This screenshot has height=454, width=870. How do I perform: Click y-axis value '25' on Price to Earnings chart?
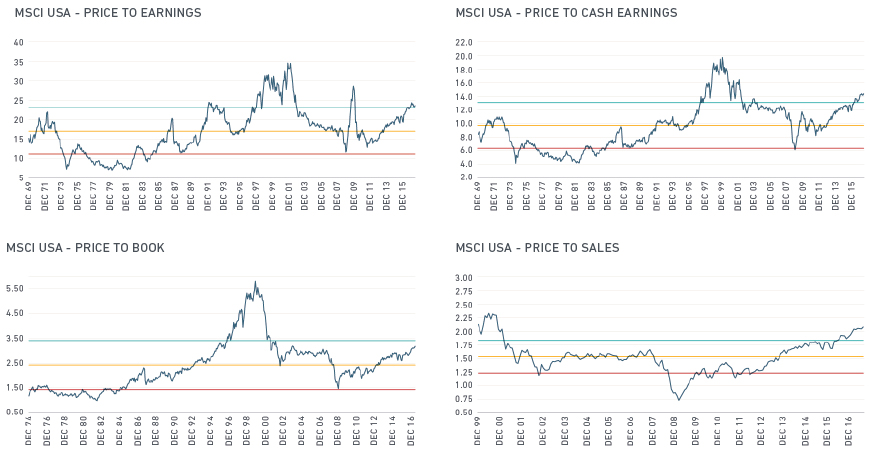click(18, 100)
